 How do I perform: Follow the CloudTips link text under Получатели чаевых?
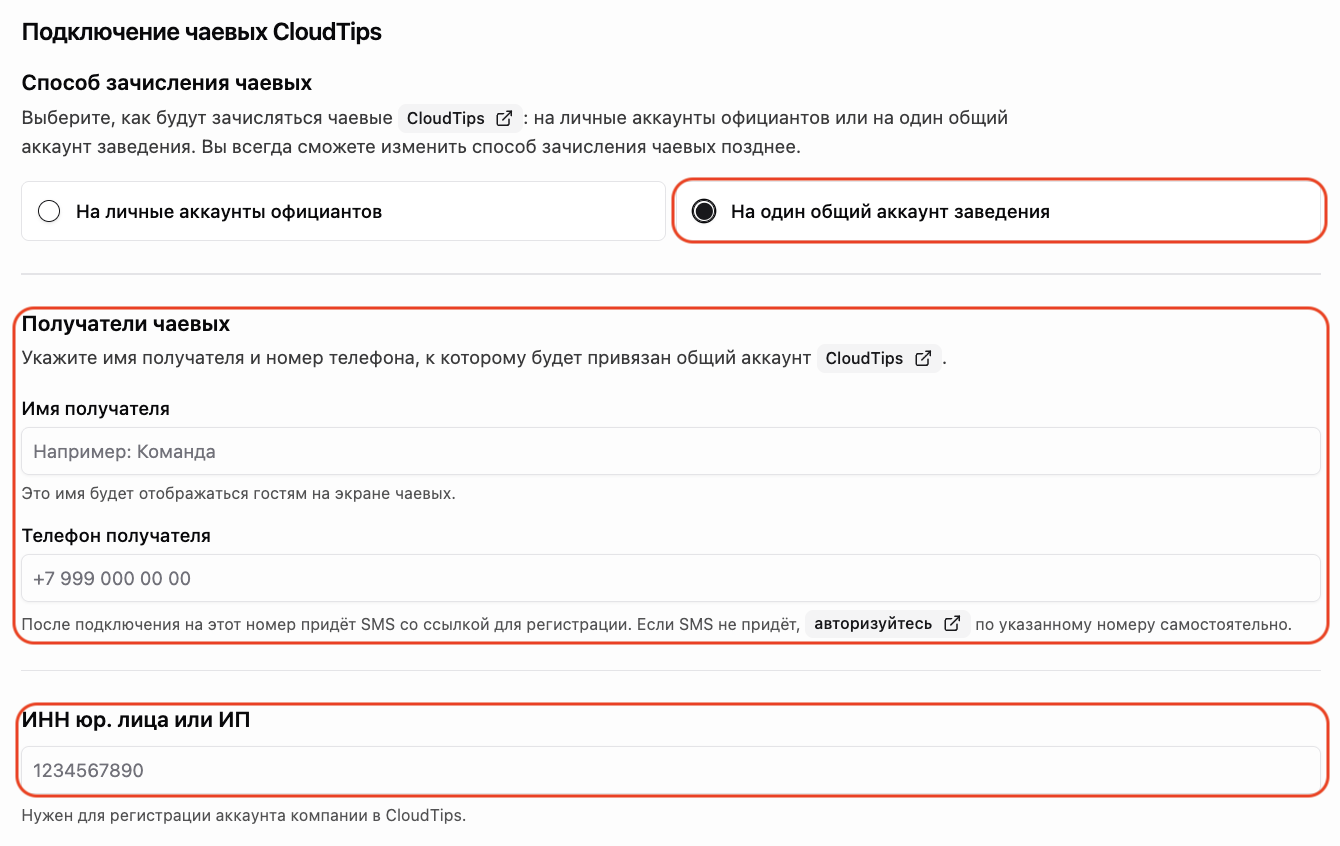tap(864, 358)
